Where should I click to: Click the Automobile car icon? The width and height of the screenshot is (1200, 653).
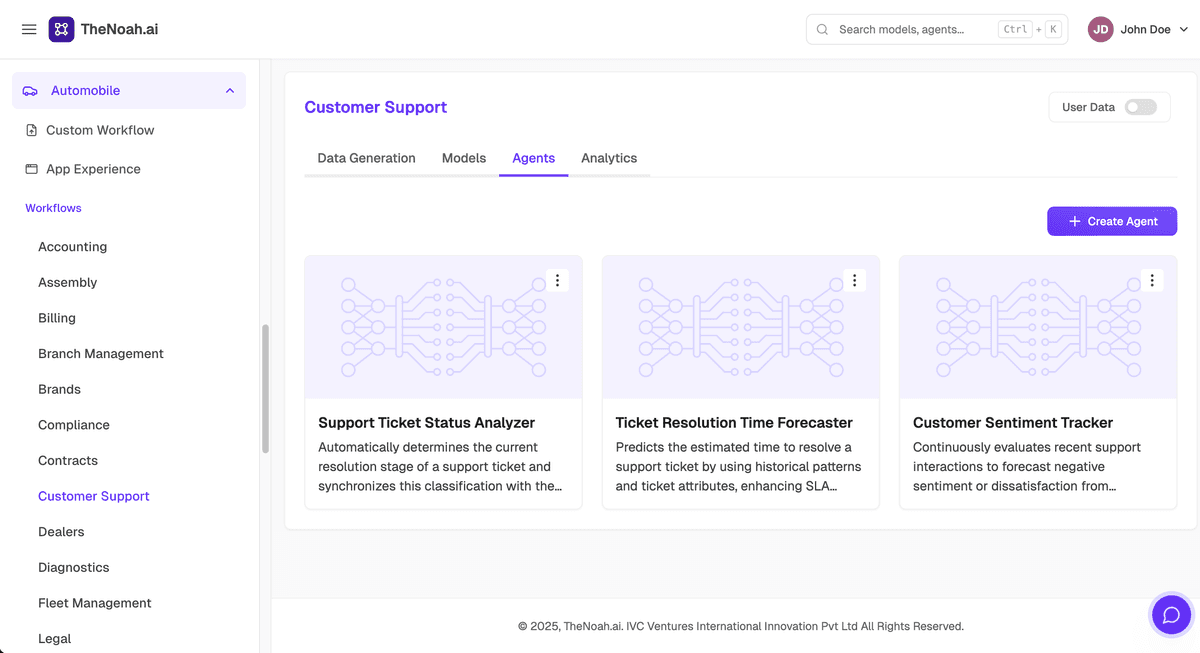point(31,91)
